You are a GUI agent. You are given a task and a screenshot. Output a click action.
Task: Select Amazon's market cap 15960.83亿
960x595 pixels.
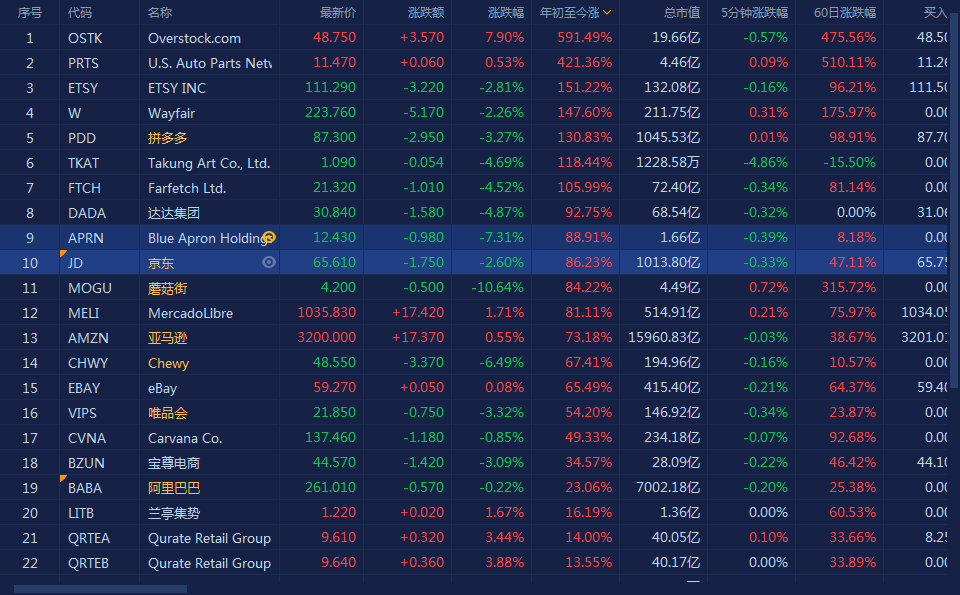pyautogui.click(x=664, y=337)
